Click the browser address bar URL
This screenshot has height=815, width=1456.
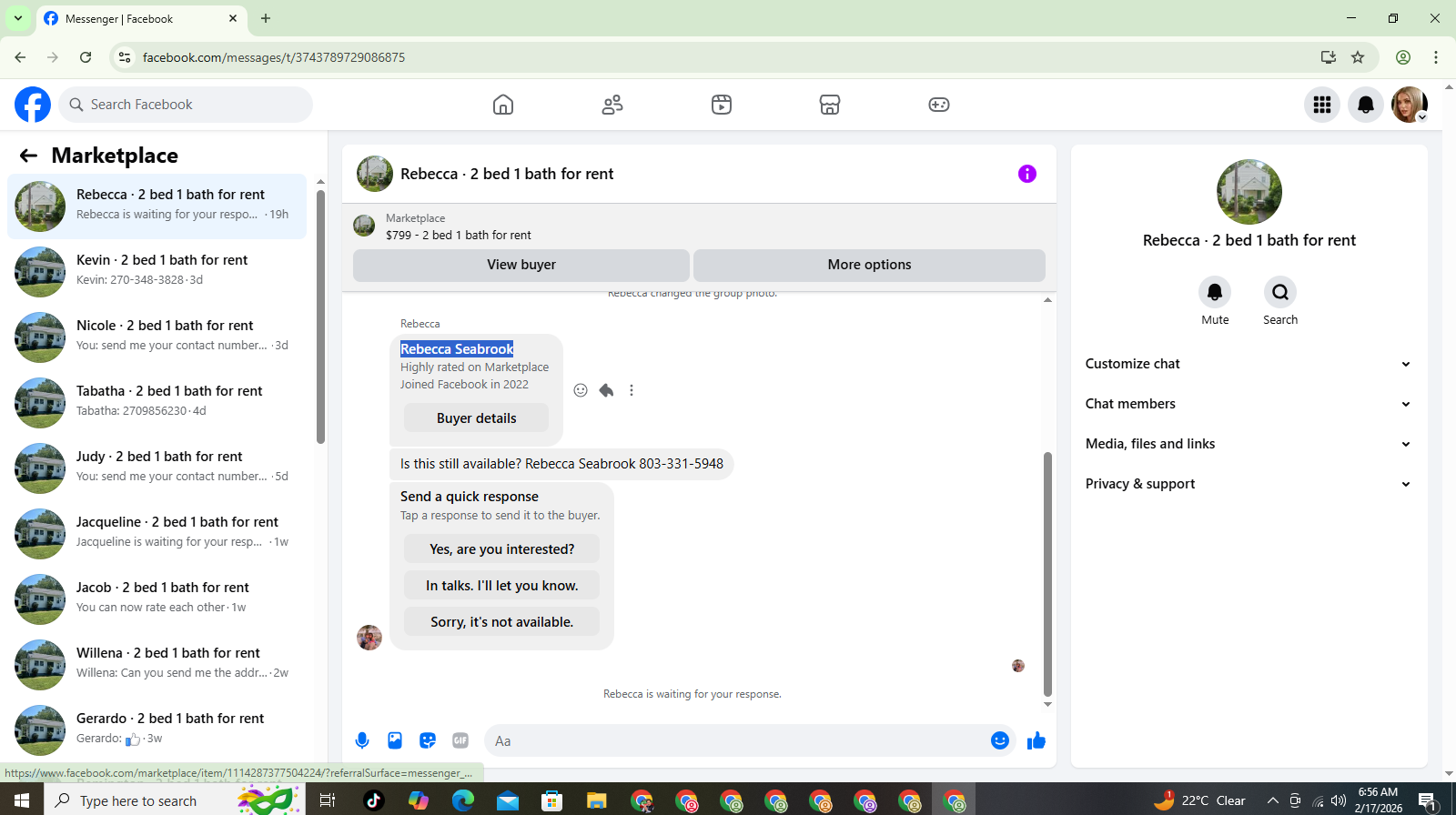pyautogui.click(x=274, y=57)
